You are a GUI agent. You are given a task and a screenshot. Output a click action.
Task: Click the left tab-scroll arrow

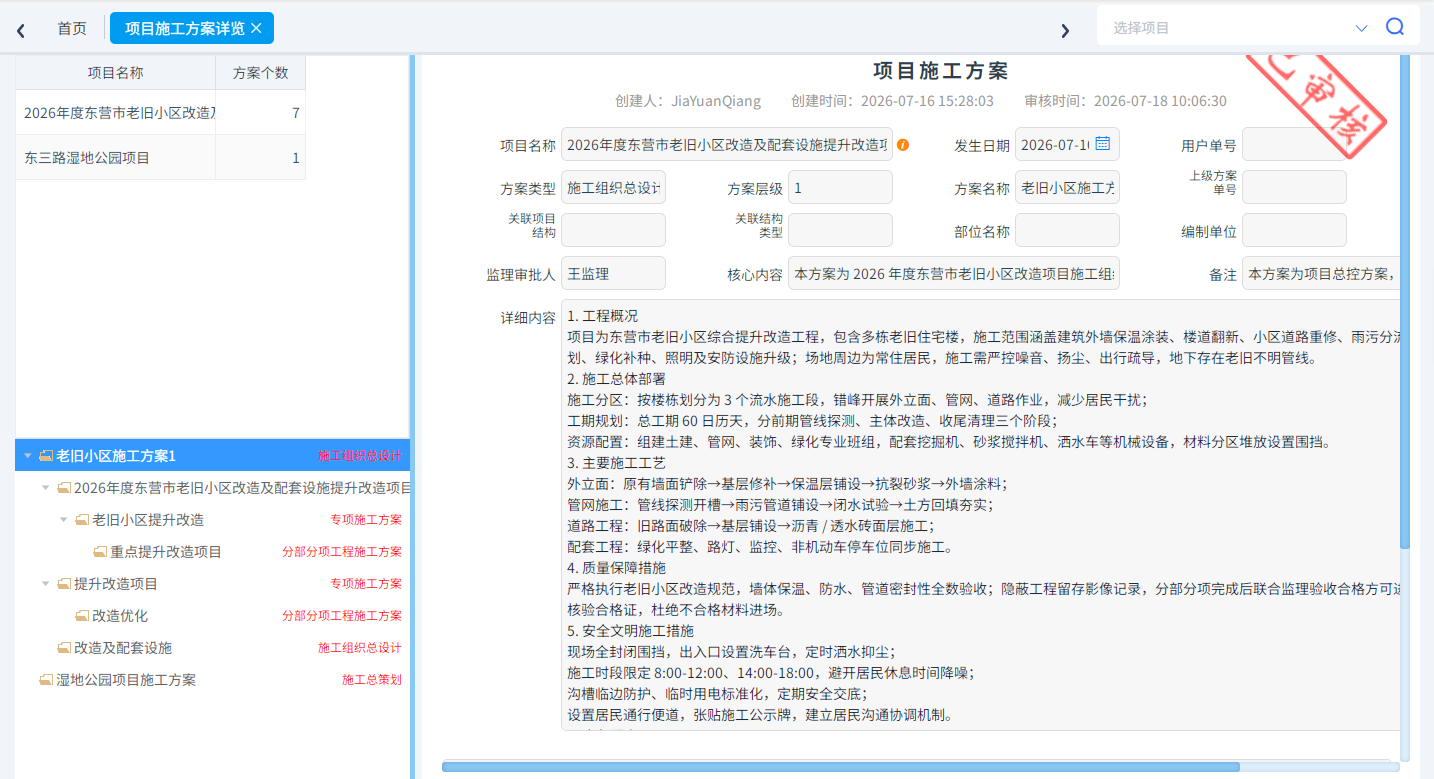21,30
